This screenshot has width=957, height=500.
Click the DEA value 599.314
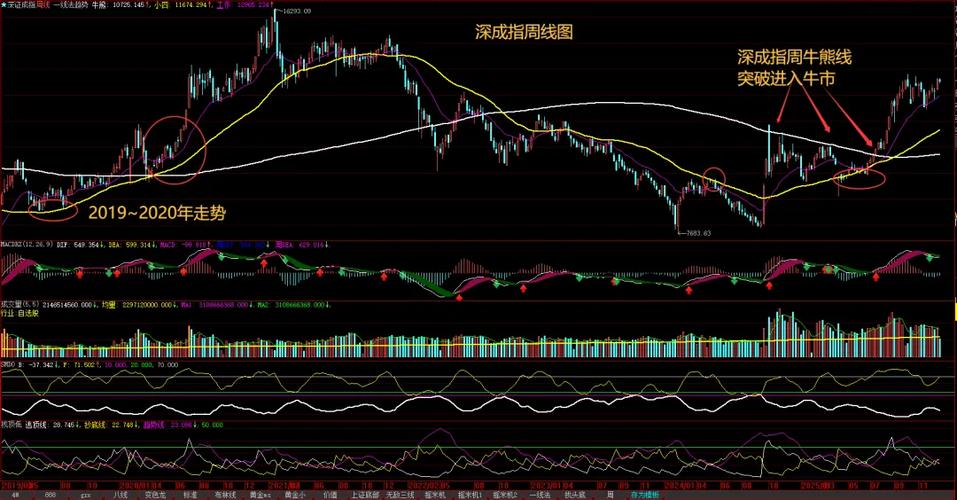(x=138, y=244)
